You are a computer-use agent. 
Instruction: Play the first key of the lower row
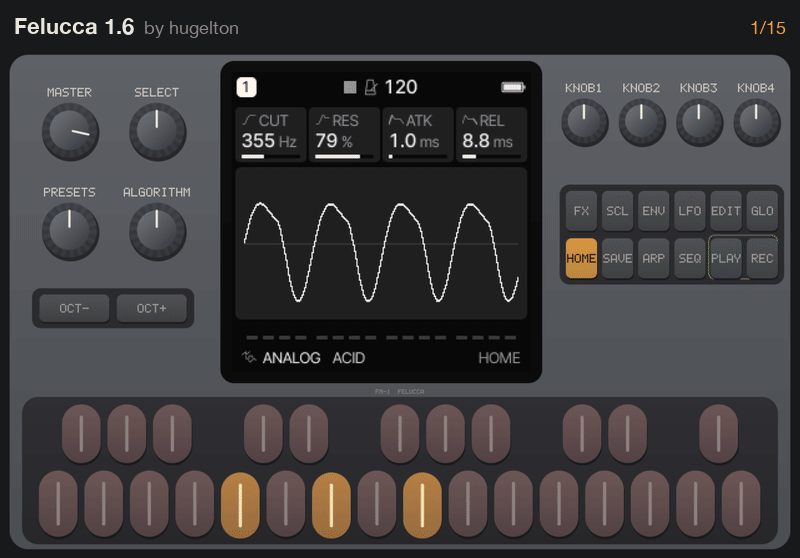click(x=58, y=504)
